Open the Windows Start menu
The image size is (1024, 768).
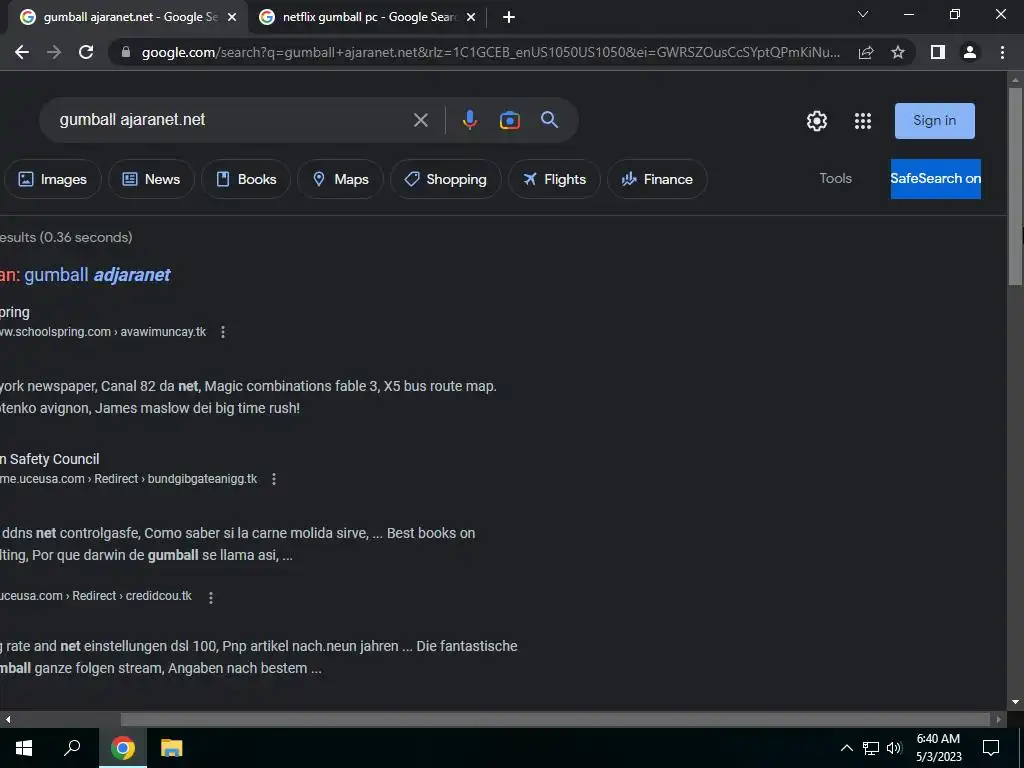coord(24,748)
